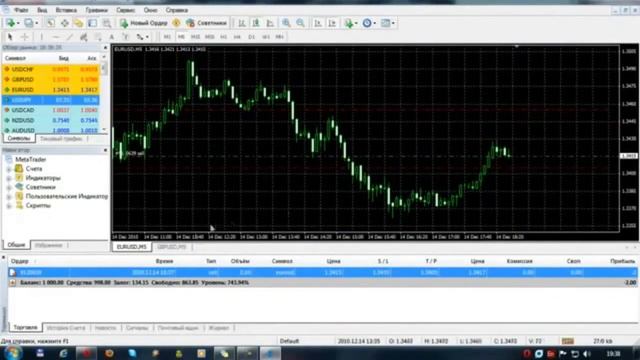Image resolution: width=640 pixels, height=360 pixels.
Task: Toggle the Navigator panel icon
Action: tap(78, 23)
